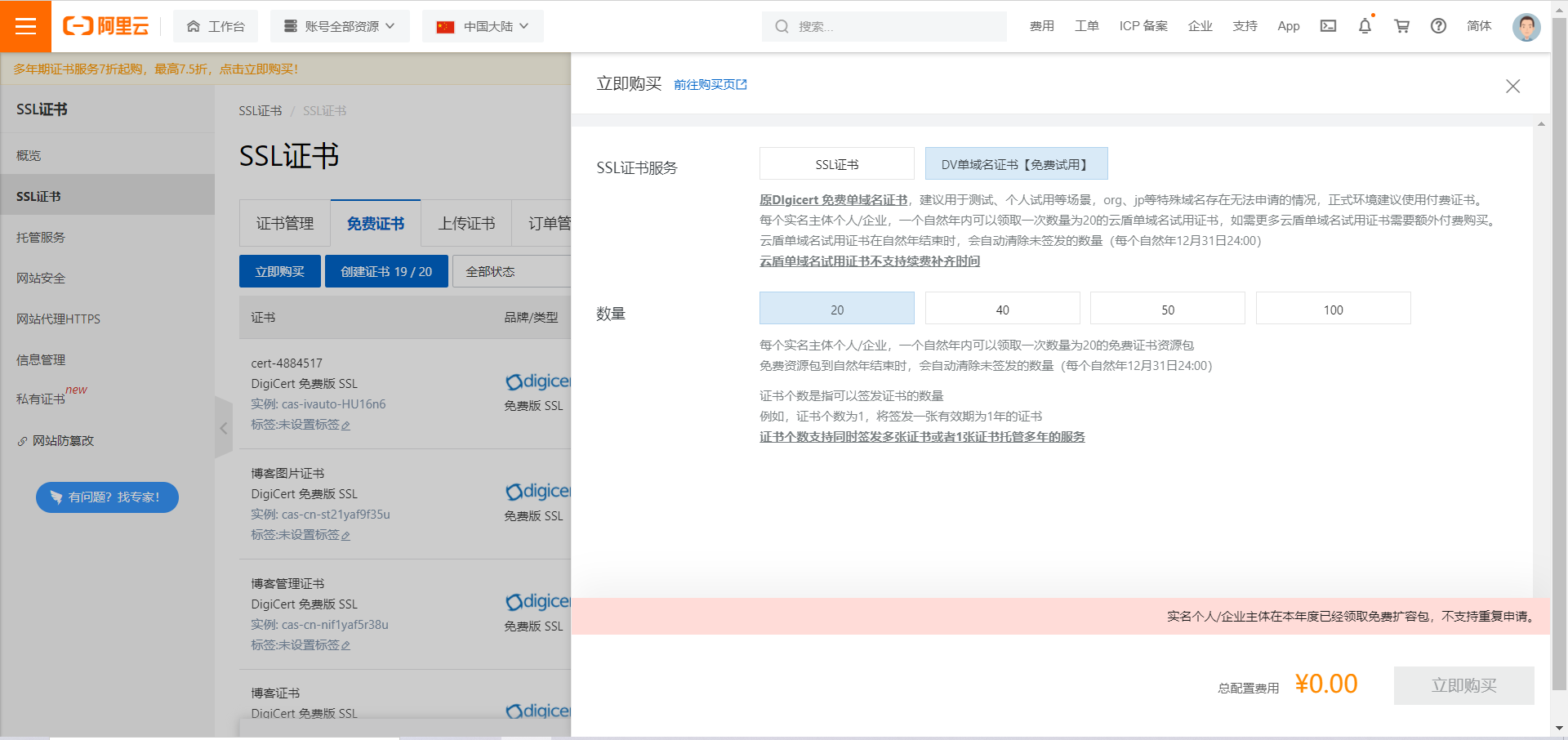This screenshot has width=1568, height=740.
Task: Open 支持 top menu
Action: [x=1245, y=26]
